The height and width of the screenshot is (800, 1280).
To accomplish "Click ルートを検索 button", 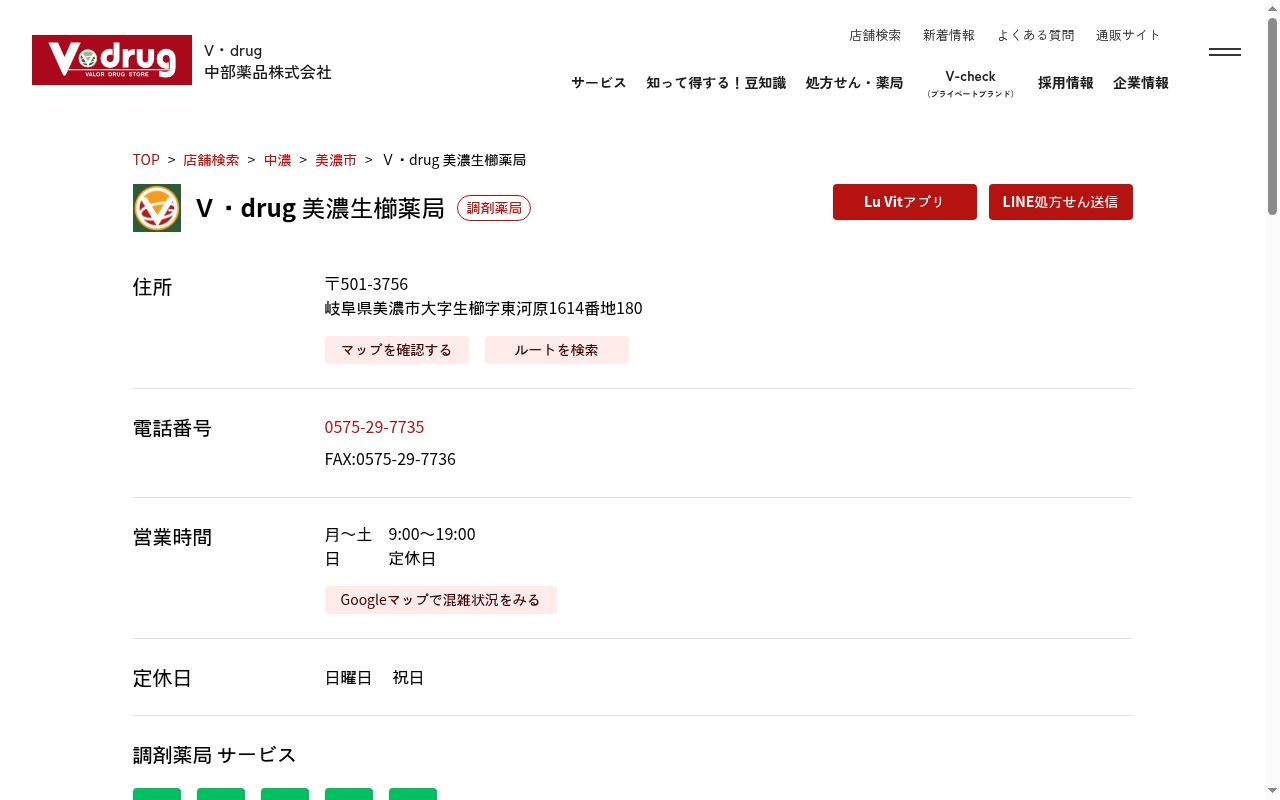I will [x=557, y=350].
